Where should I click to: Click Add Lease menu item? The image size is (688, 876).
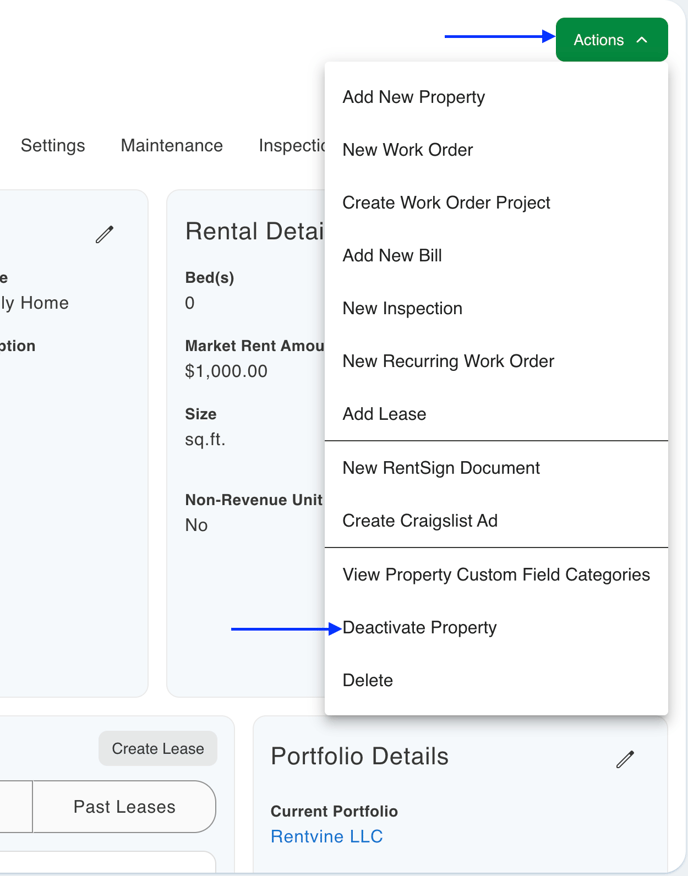point(384,414)
